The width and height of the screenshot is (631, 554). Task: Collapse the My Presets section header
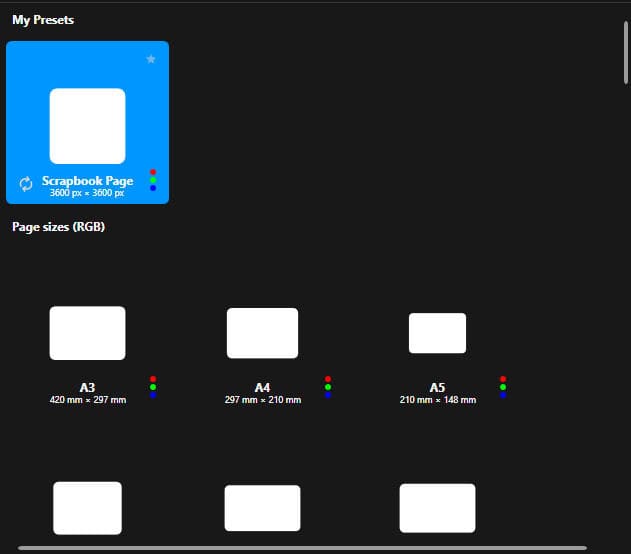43,20
